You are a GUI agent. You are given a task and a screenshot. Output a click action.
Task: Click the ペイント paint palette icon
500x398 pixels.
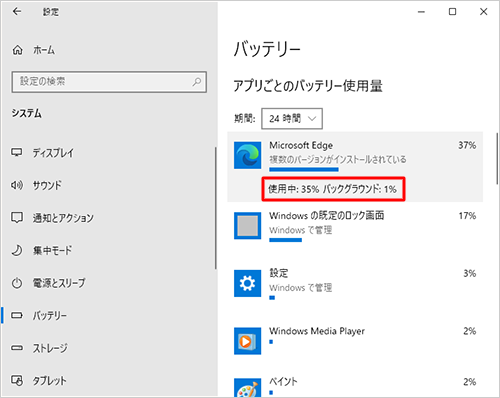pos(247,388)
